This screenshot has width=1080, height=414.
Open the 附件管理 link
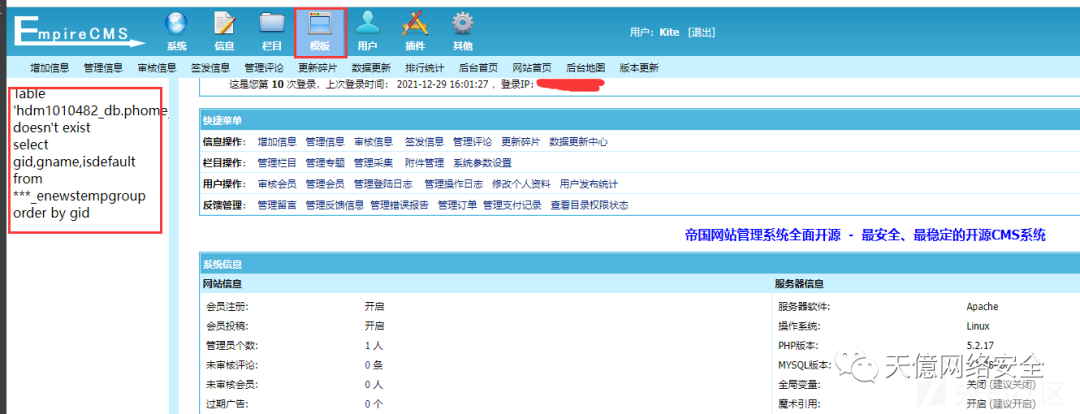click(424, 163)
